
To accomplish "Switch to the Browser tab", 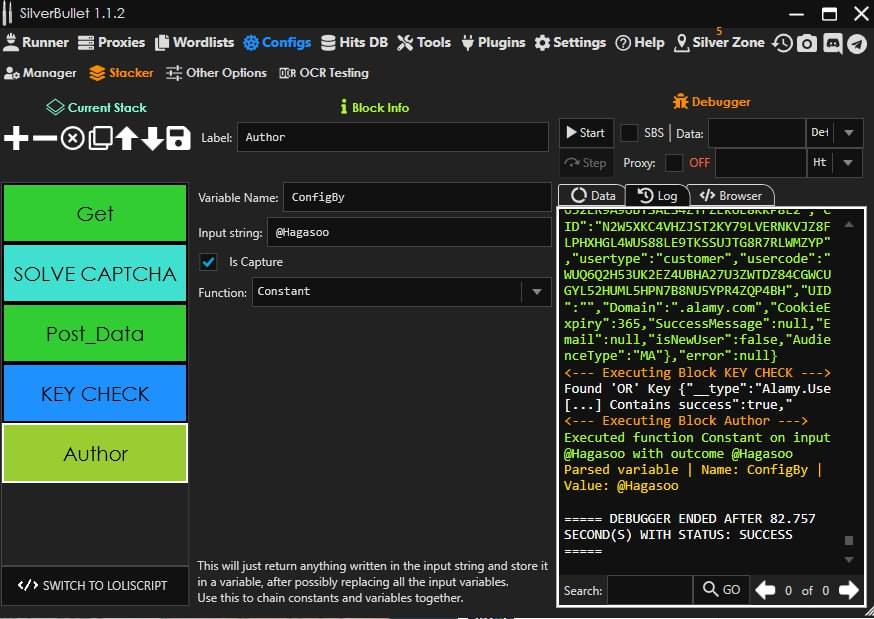I will click(x=731, y=196).
